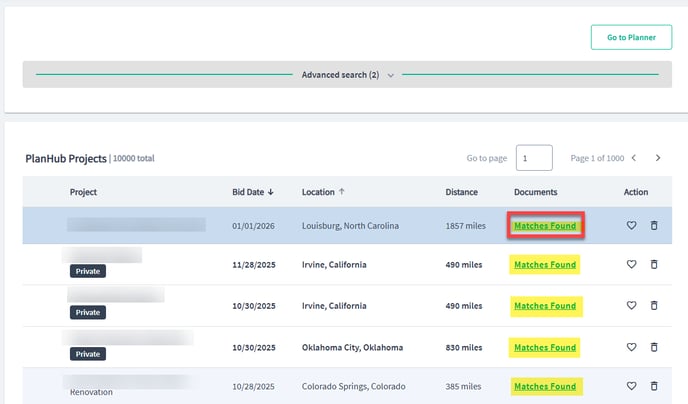
Task: Favorite the Louisburg, North Carolina project
Action: pyautogui.click(x=631, y=225)
